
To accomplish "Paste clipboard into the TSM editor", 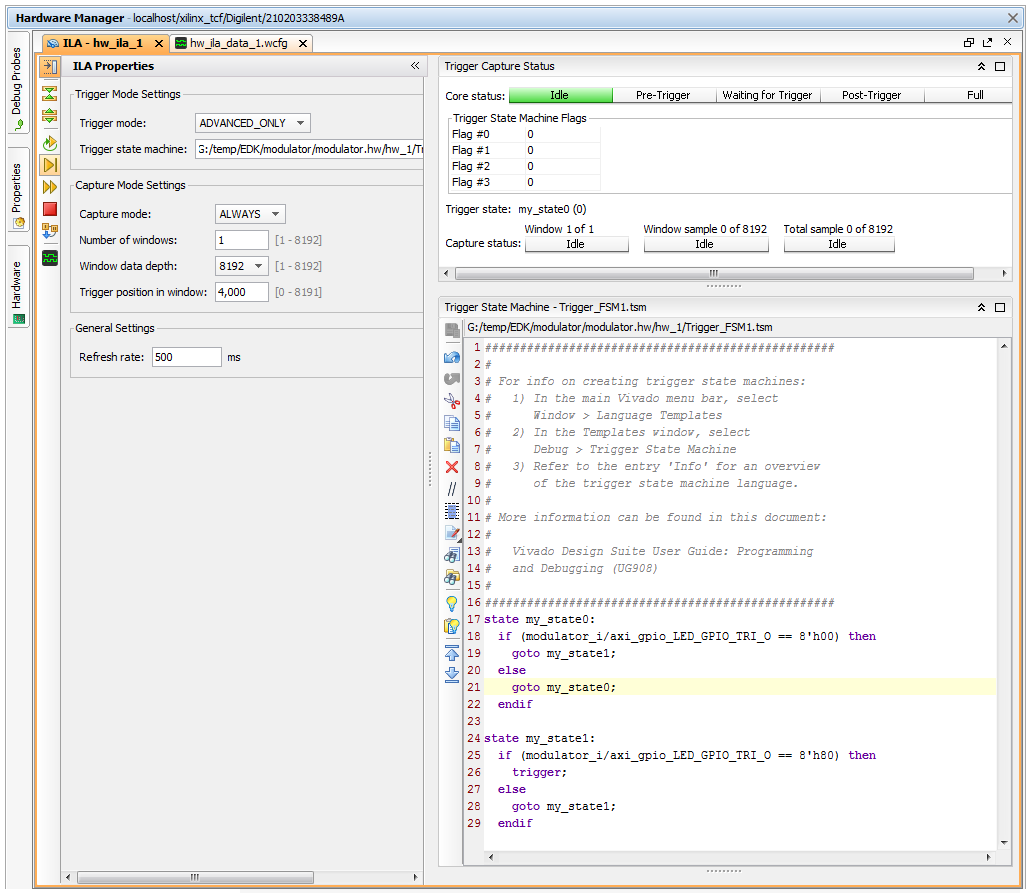I will pos(452,445).
